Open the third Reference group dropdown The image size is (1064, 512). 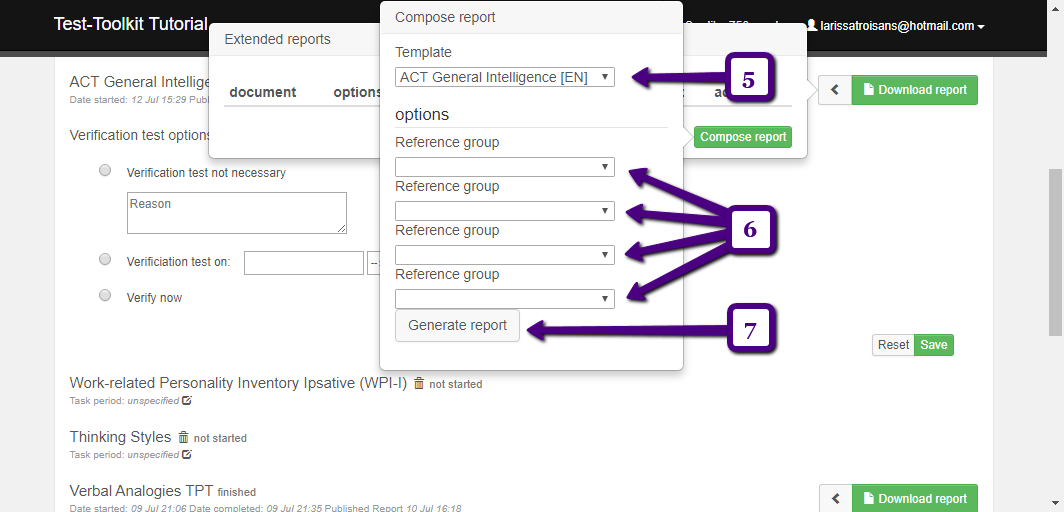[505, 255]
